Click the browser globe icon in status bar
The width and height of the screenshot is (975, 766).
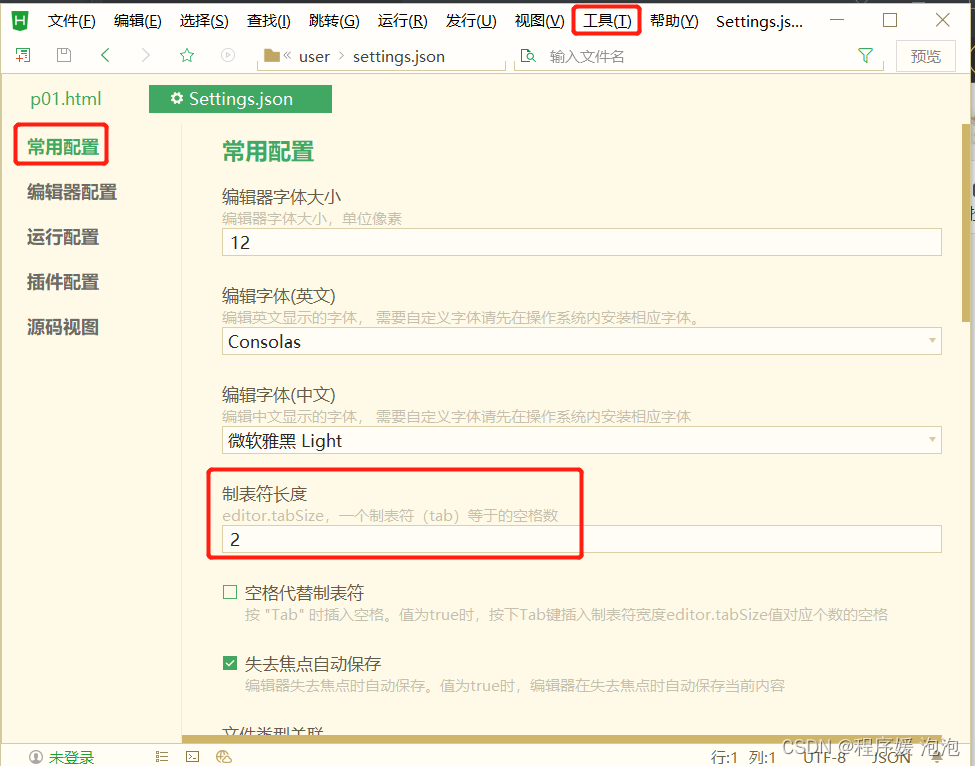pyautogui.click(x=224, y=757)
